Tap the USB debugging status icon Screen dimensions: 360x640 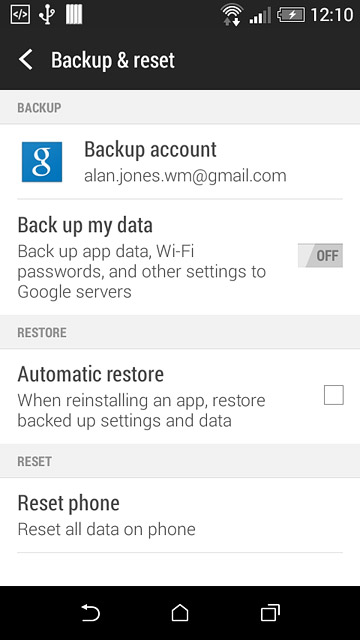(x=20, y=15)
